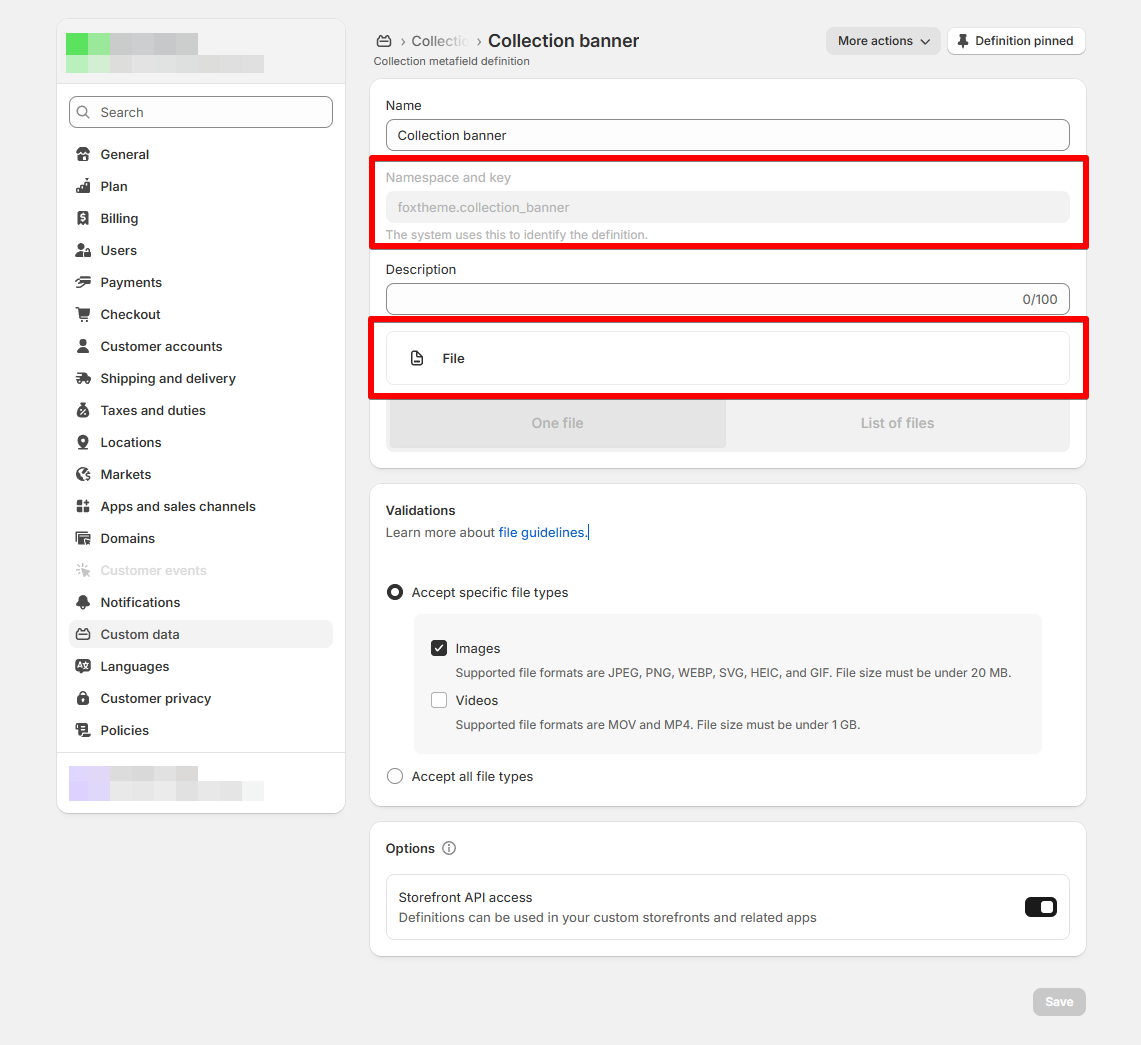The height and width of the screenshot is (1045, 1141).
Task: Click the Notifications bell icon
Action: (x=83, y=602)
